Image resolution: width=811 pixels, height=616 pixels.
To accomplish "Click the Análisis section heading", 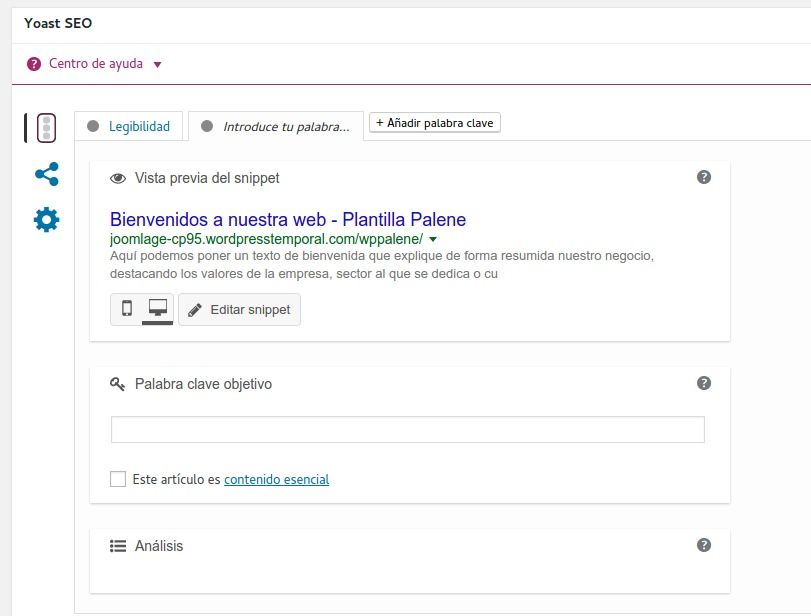I will point(159,546).
